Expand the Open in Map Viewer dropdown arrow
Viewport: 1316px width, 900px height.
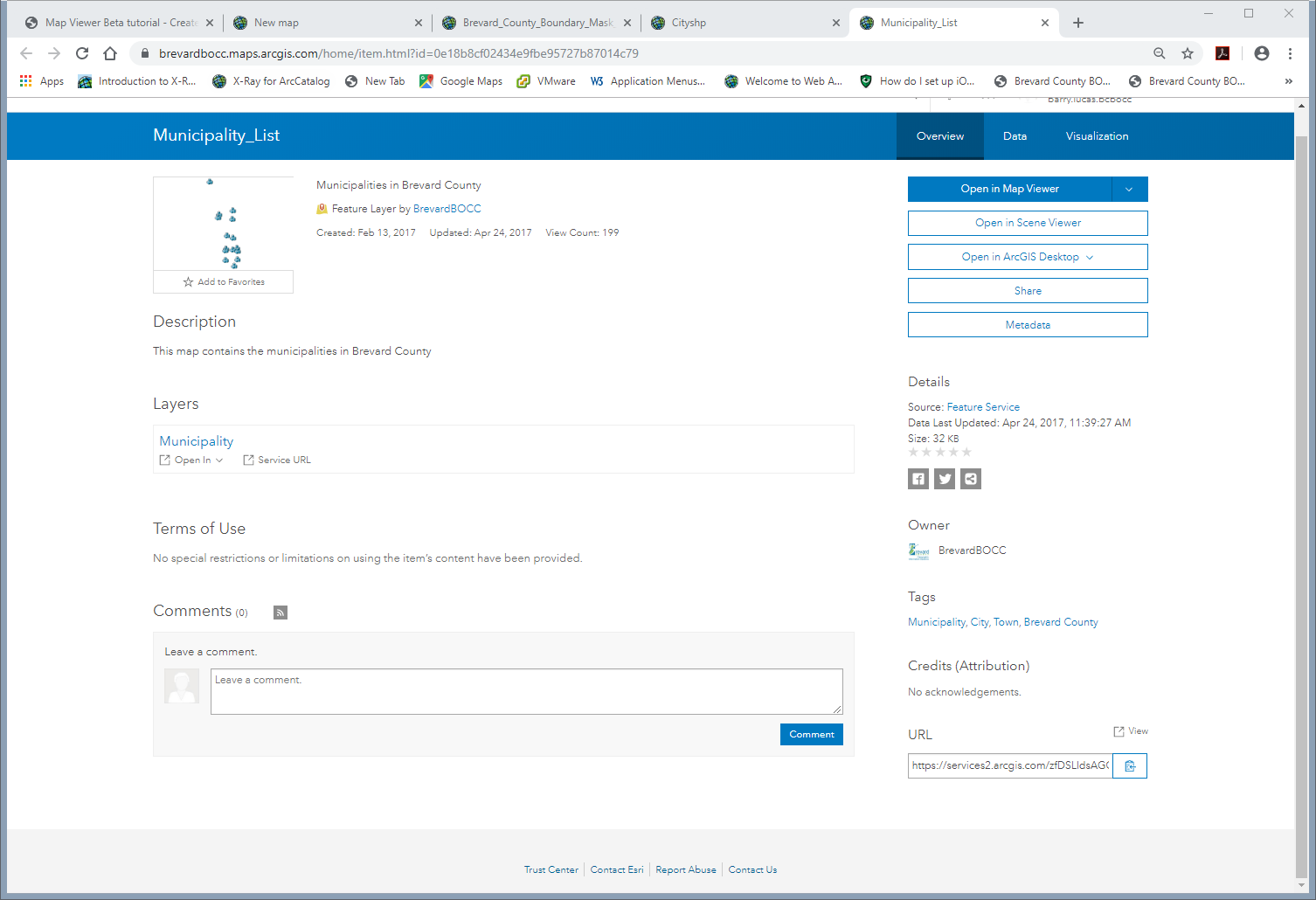(x=1129, y=189)
